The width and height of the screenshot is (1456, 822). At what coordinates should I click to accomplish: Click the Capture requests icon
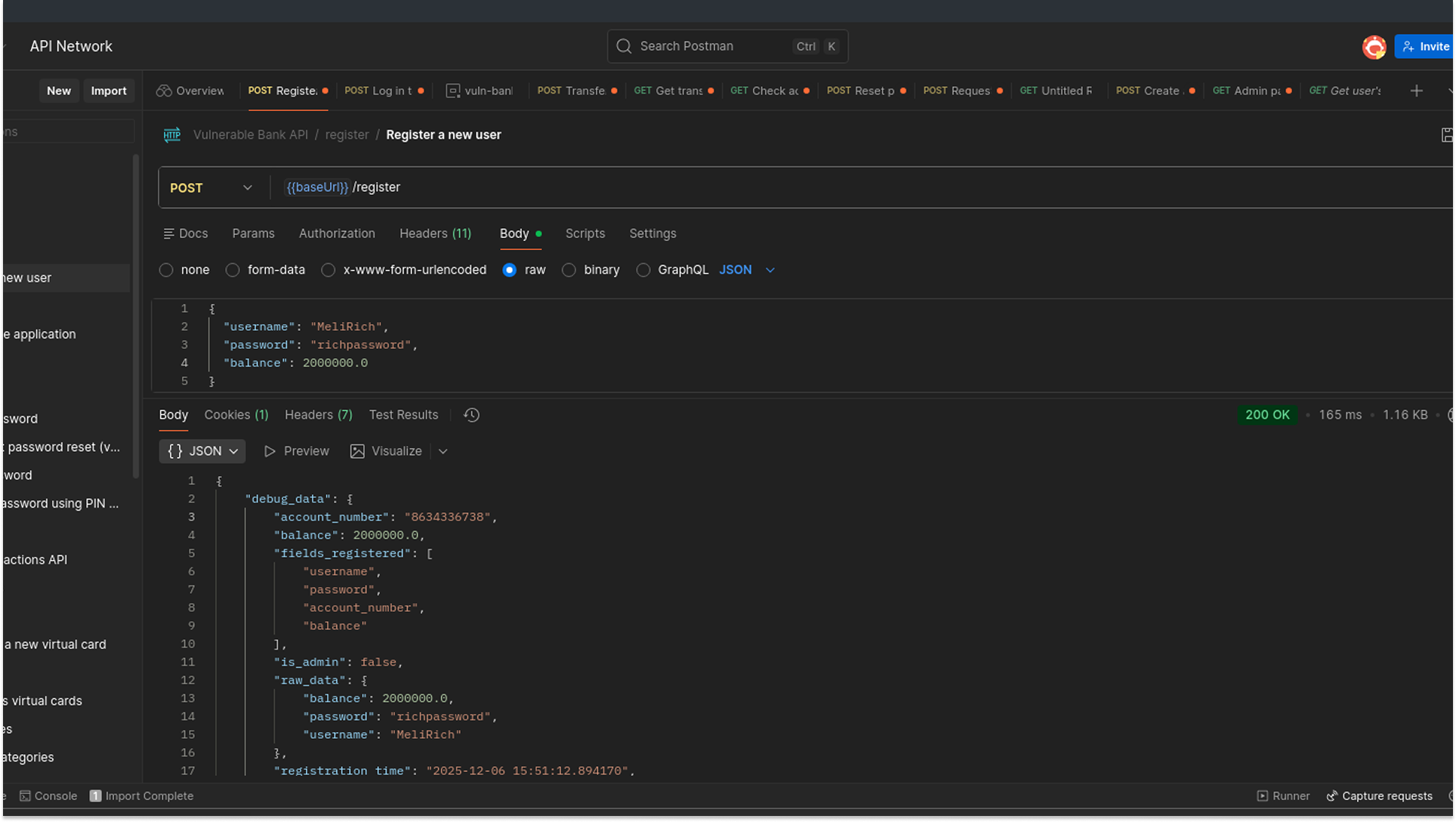pyautogui.click(x=1332, y=796)
